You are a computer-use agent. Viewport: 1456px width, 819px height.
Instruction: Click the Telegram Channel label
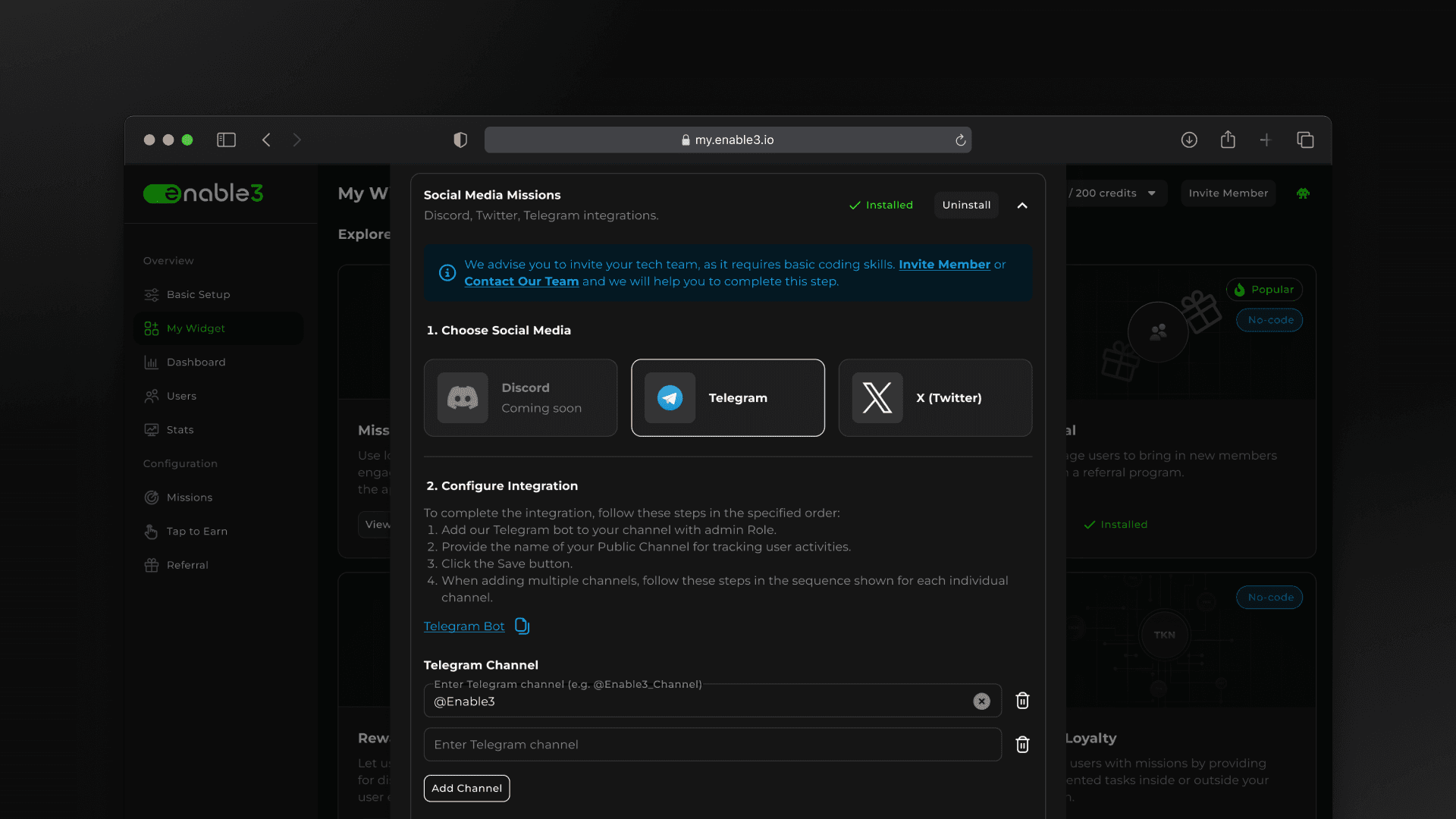[x=481, y=665]
